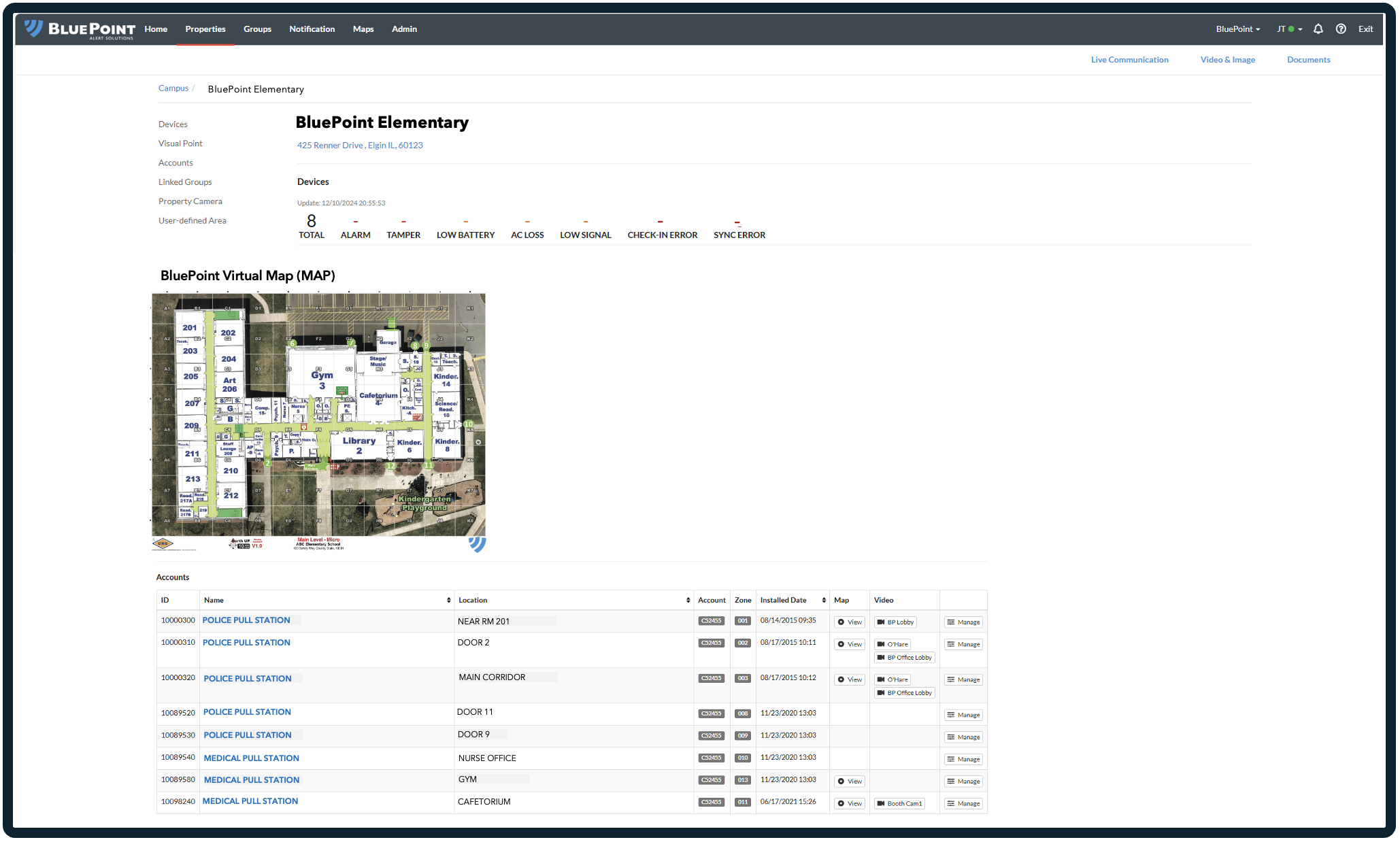1400x842 pixels.
Task: Expand the BluePoint account dropdown
Action: [1237, 29]
